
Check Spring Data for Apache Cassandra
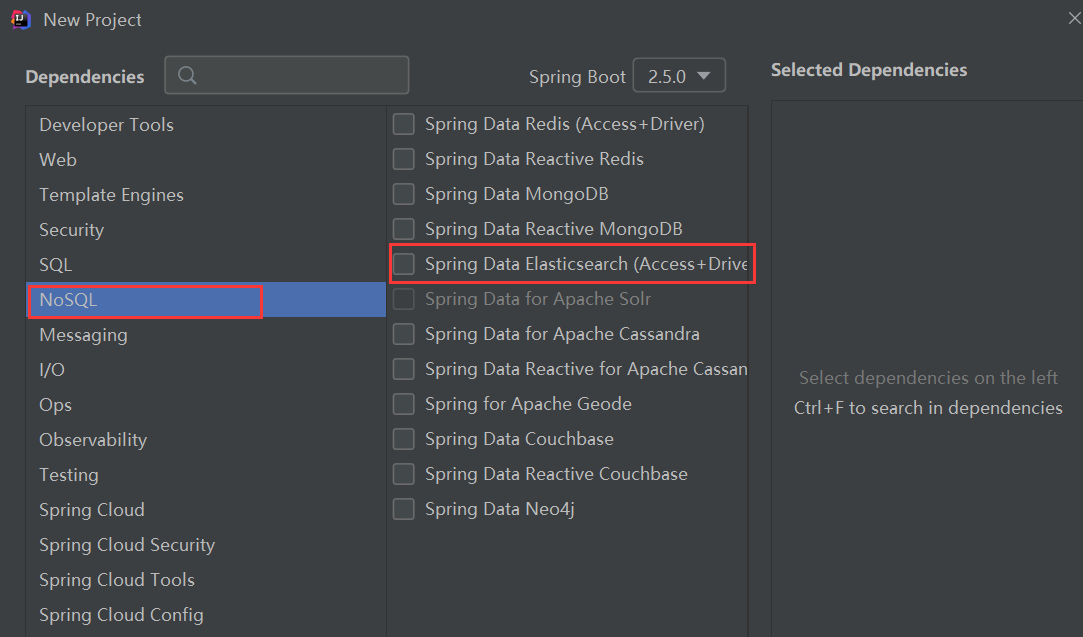[403, 334]
